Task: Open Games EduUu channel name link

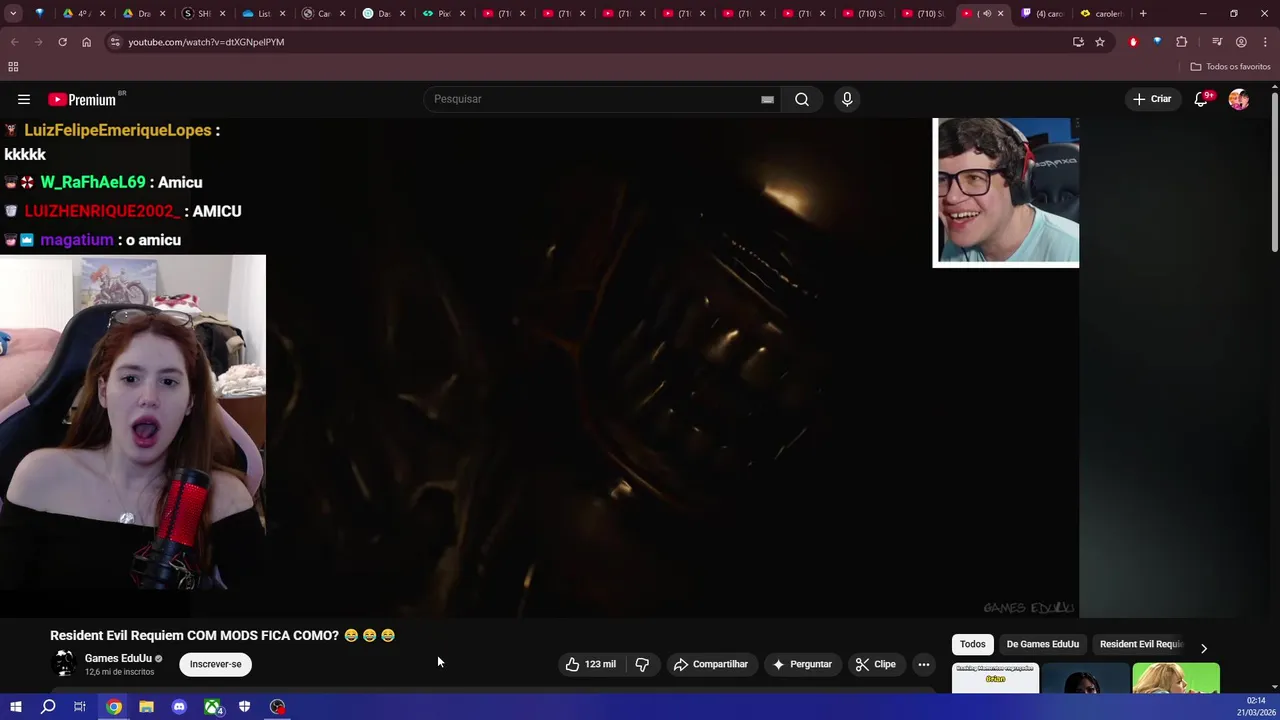Action: coord(118,658)
